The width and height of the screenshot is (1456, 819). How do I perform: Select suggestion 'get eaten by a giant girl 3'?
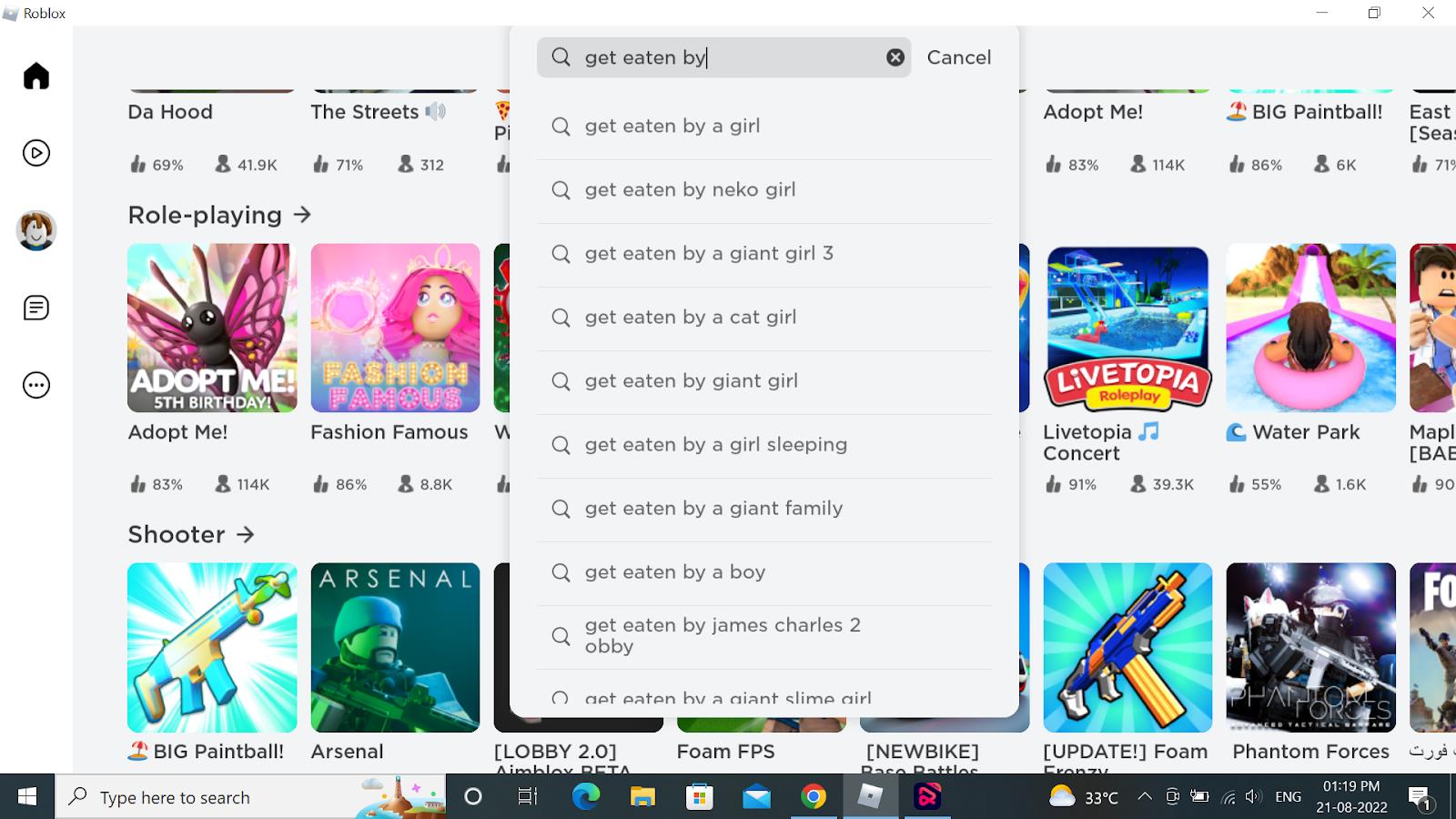tap(764, 254)
